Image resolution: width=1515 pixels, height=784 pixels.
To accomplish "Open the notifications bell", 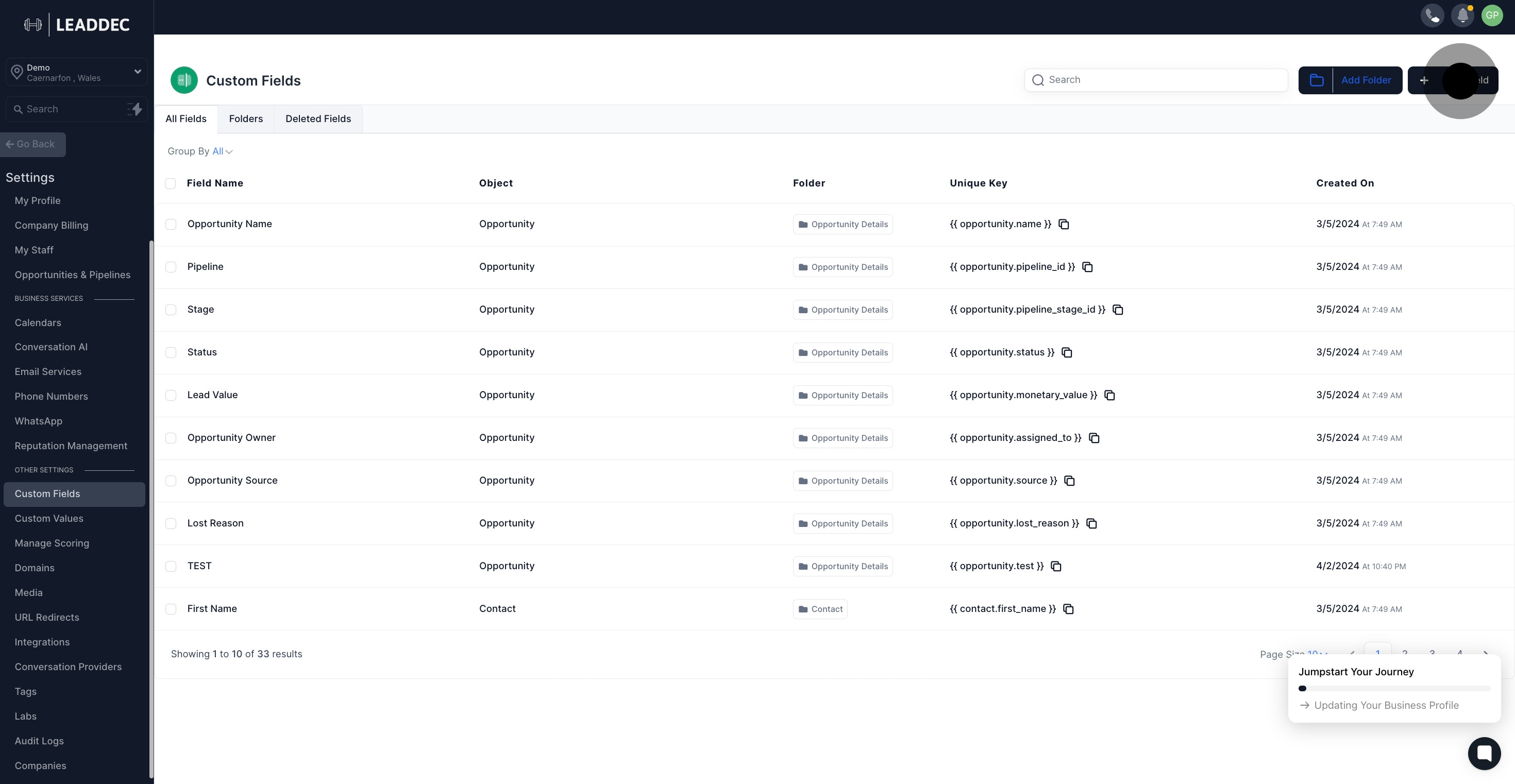I will 1462,15.
